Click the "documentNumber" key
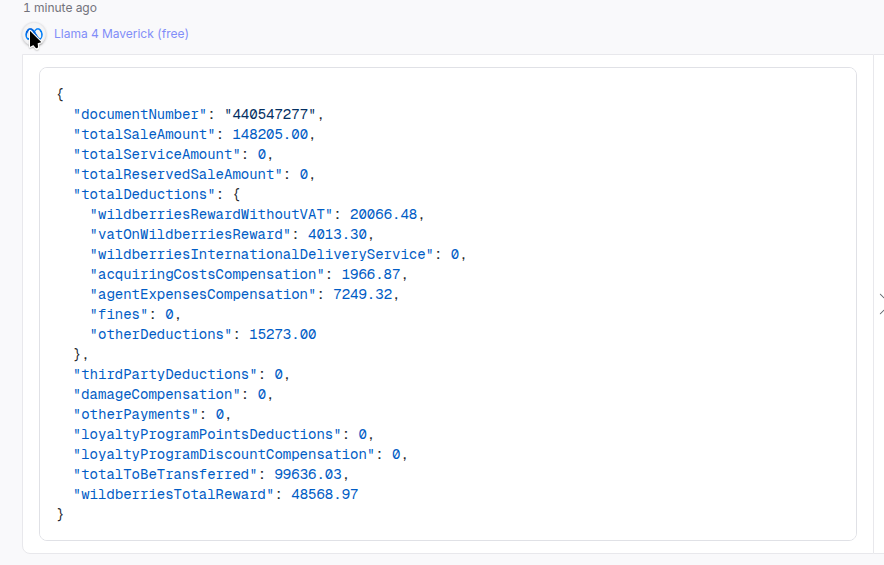The width and height of the screenshot is (884, 565). tap(140, 114)
